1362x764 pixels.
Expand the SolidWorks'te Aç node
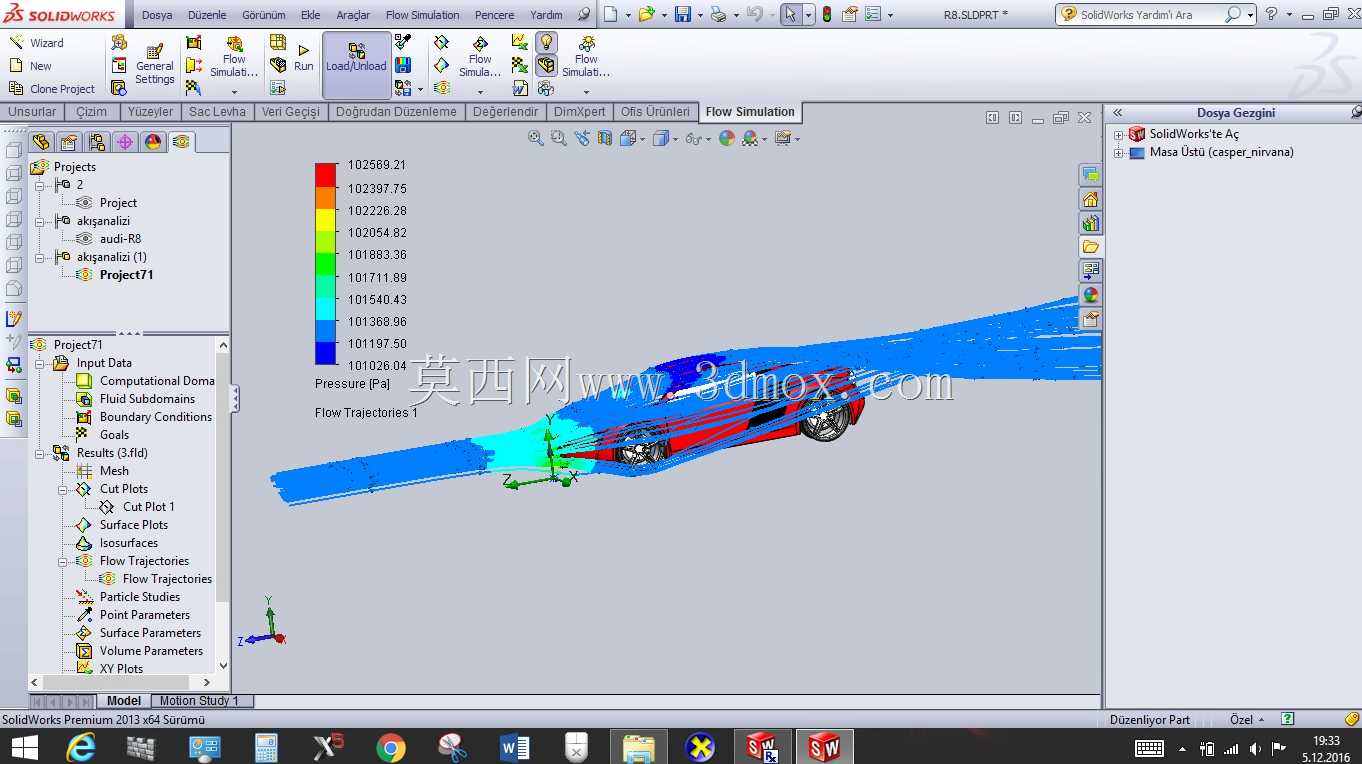click(x=1119, y=135)
